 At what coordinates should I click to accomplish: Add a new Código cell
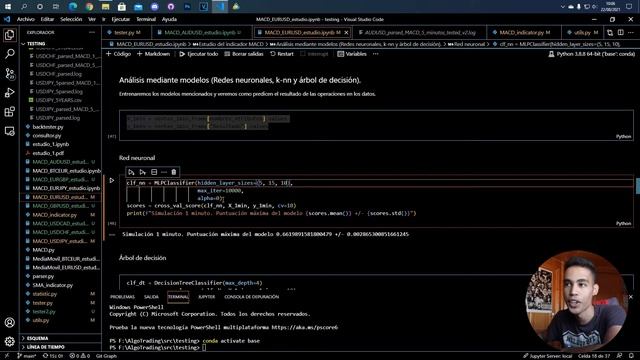pyautogui.click(x=118, y=54)
